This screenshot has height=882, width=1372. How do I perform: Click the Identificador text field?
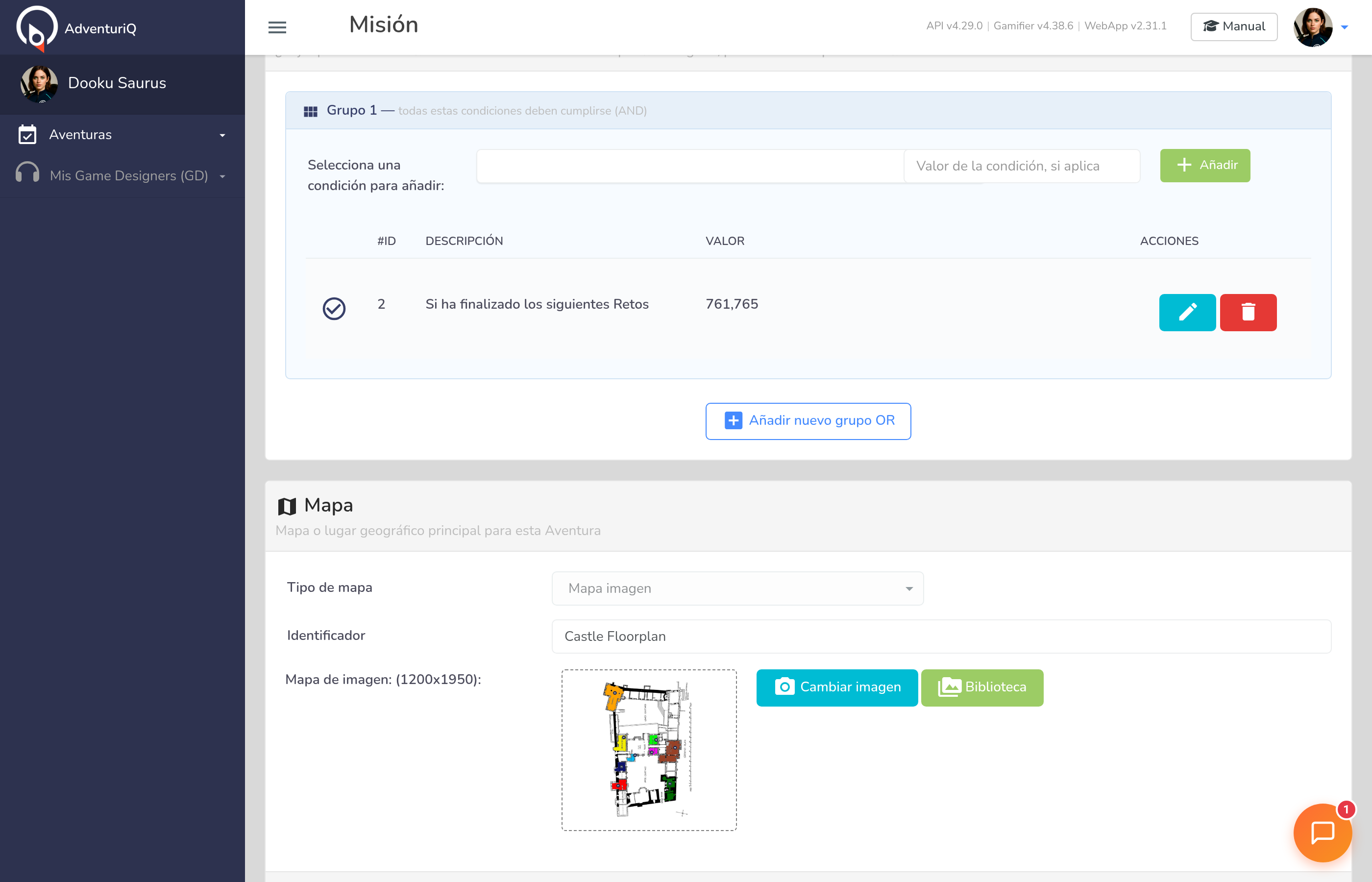point(941,637)
